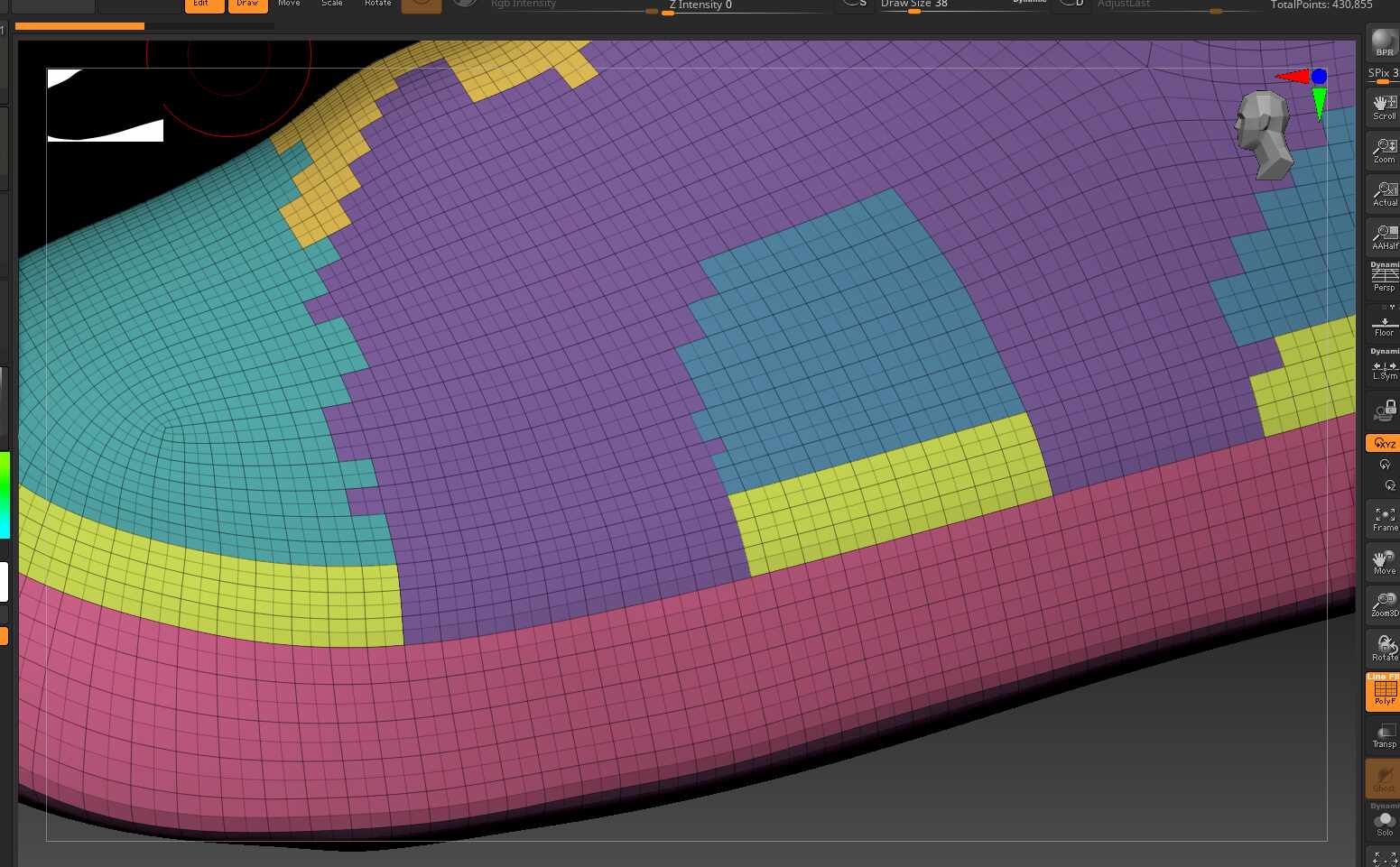Viewport: 1400px width, 867px height.
Task: Set canvas to Actual size
Action: pyautogui.click(x=1383, y=193)
